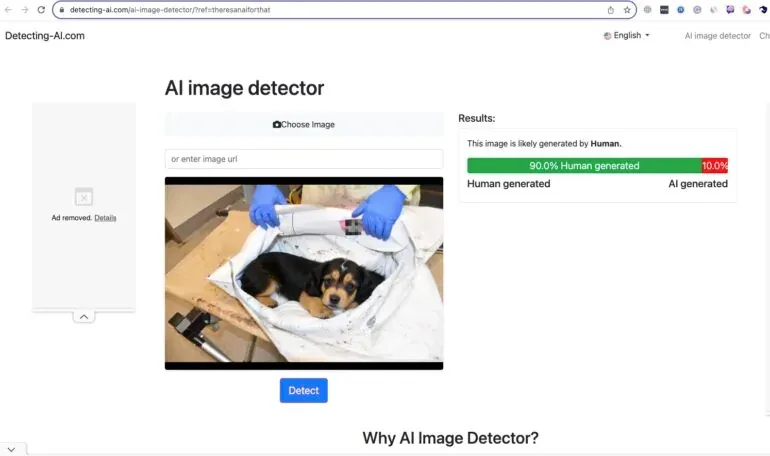This screenshot has width=770, height=456.
Task: Go forward with the browser forward arrow
Action: point(25,10)
